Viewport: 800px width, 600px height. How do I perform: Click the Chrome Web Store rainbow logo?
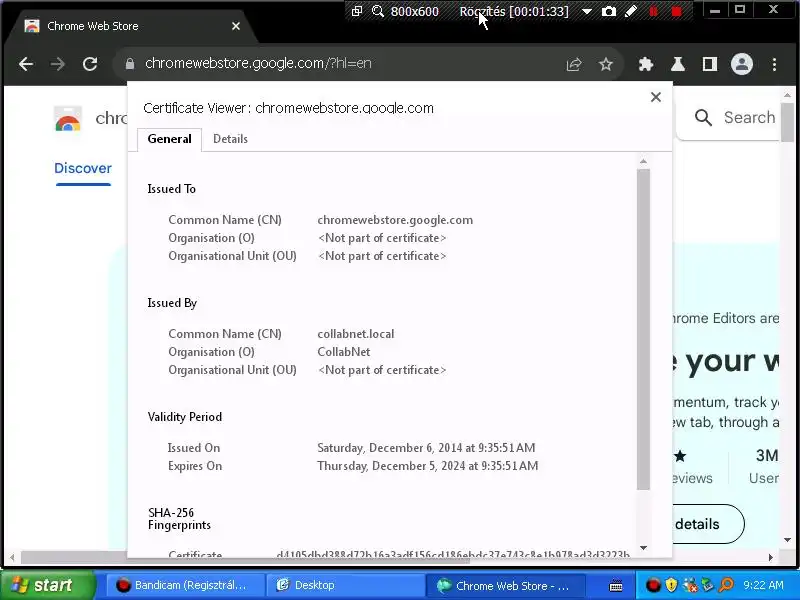tap(68, 120)
